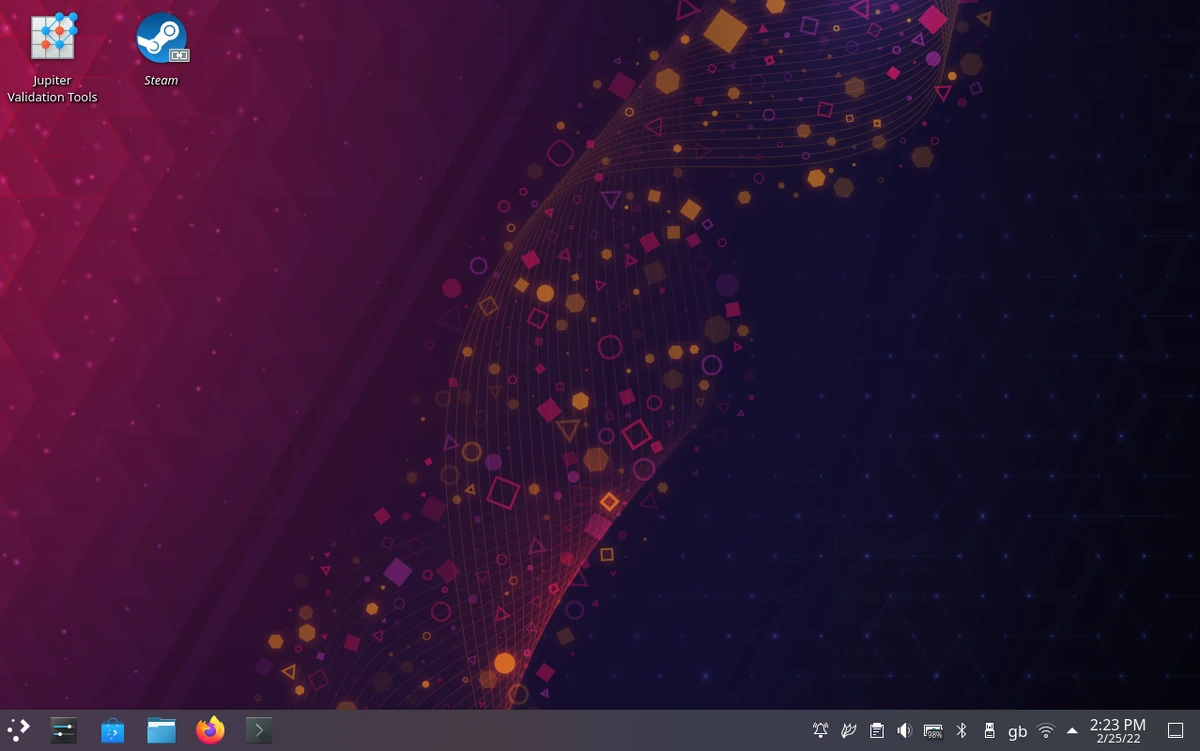
Task: Open the notifications bell in the tray
Action: point(820,730)
